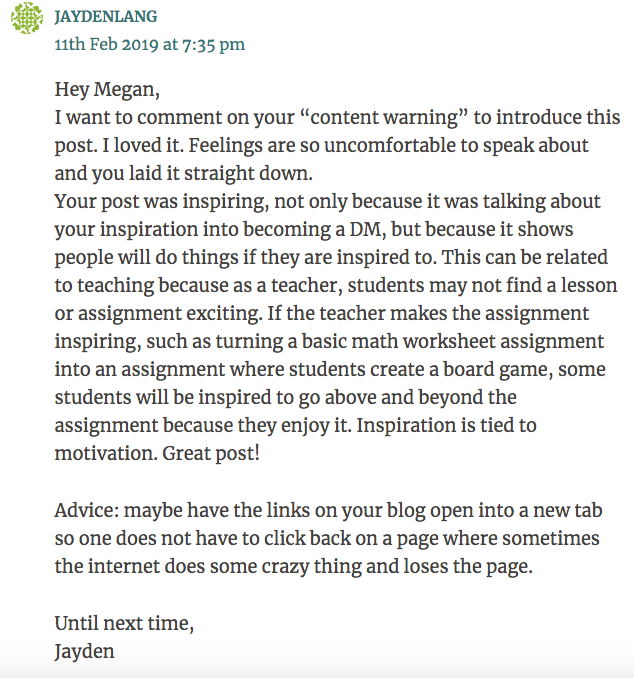Image resolution: width=634 pixels, height=678 pixels.
Task: Click the 'Hey Megan,' greeting line
Action: (x=107, y=90)
